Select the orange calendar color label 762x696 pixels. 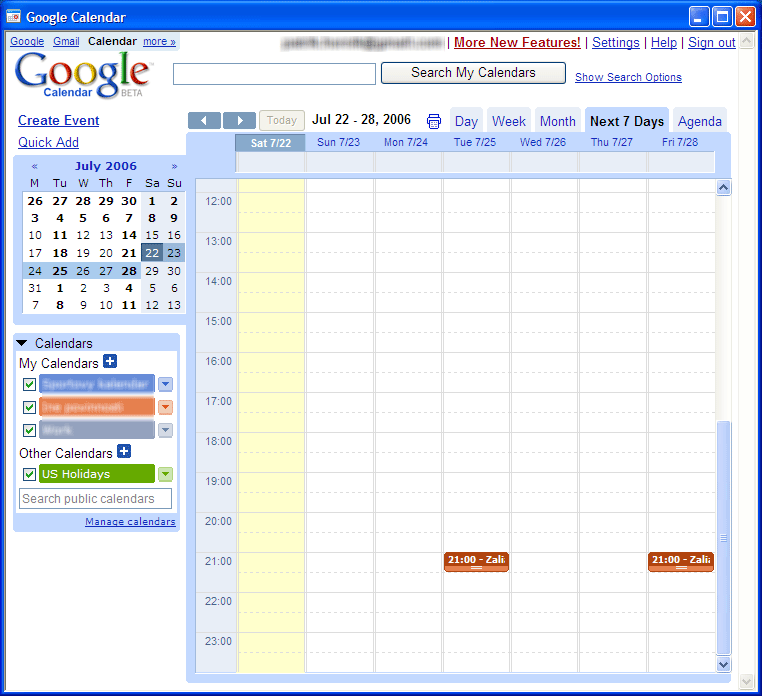tap(97, 407)
